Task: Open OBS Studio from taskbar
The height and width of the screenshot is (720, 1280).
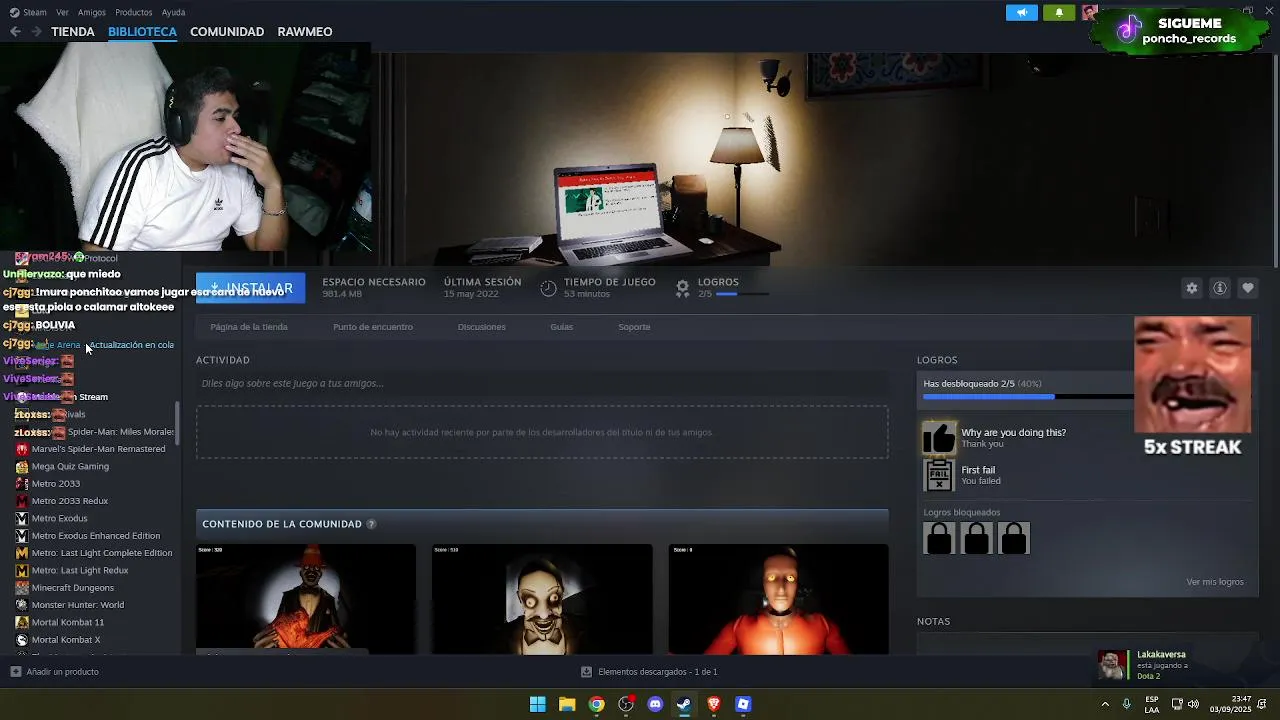Action: pyautogui.click(x=626, y=704)
